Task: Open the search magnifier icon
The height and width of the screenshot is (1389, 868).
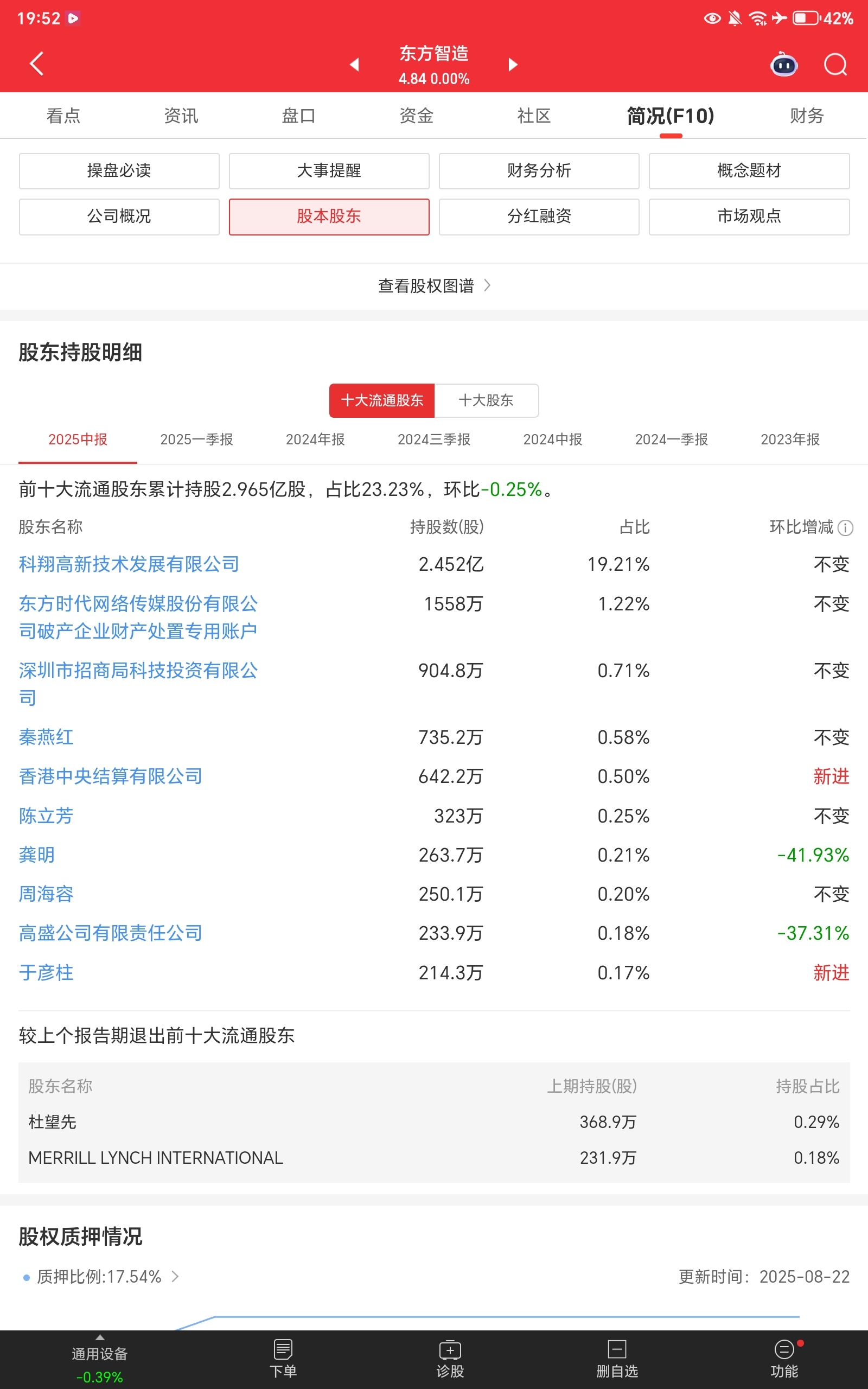Action: tap(835, 64)
